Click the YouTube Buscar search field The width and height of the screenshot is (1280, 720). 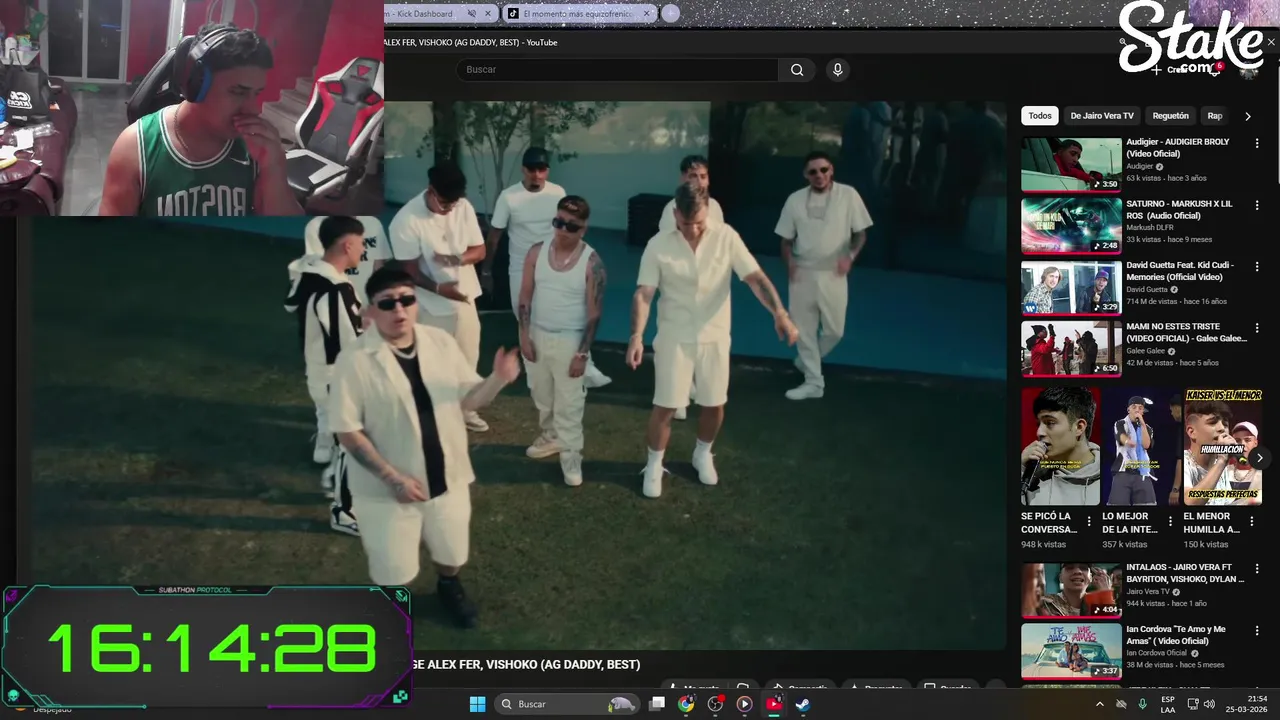click(617, 69)
